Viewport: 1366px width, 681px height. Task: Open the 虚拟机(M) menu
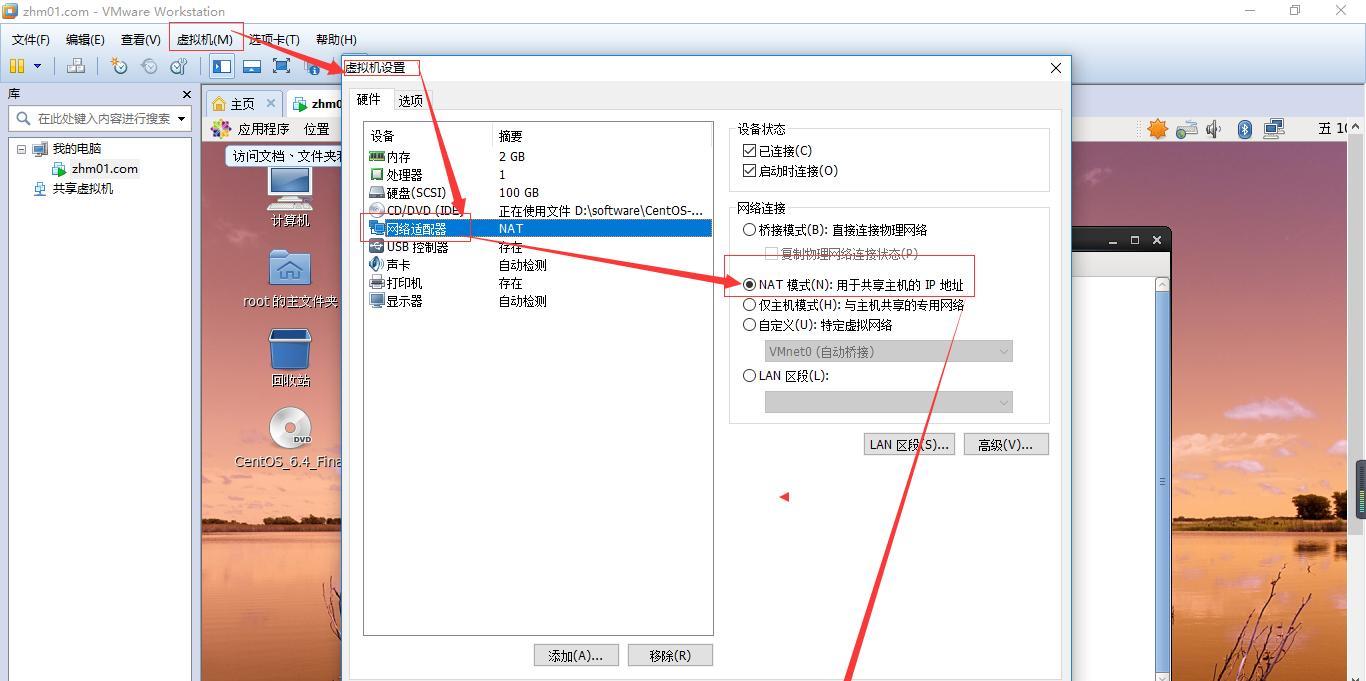click(205, 39)
